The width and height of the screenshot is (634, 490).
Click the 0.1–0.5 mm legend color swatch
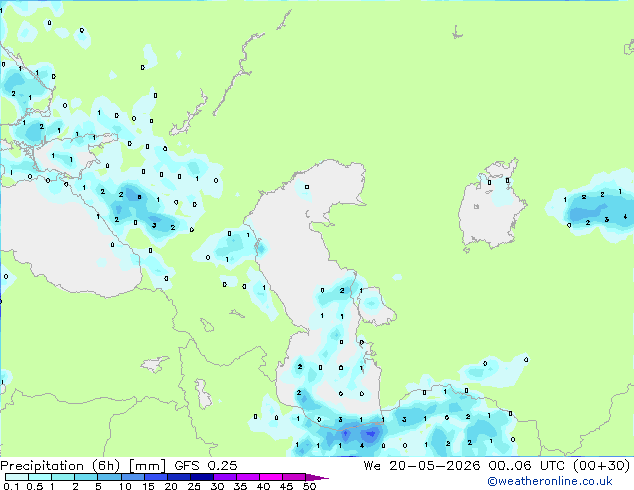(17, 477)
